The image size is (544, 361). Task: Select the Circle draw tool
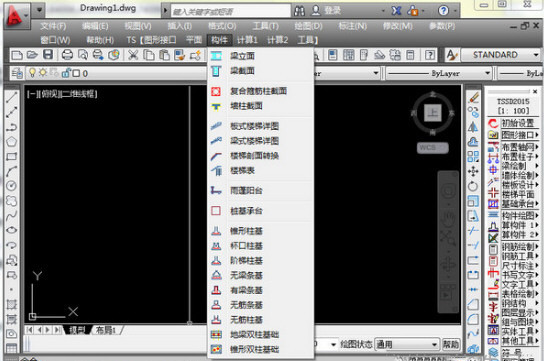point(11,186)
